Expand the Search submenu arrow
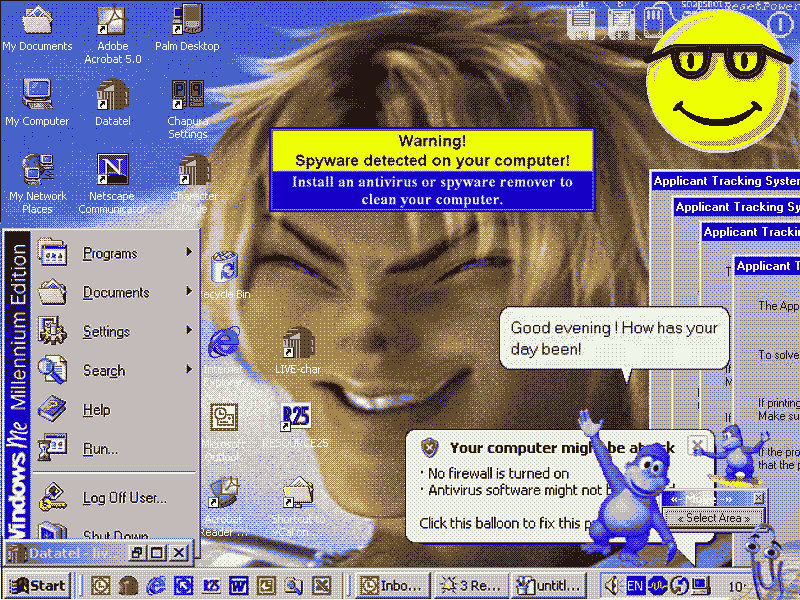 (189, 369)
